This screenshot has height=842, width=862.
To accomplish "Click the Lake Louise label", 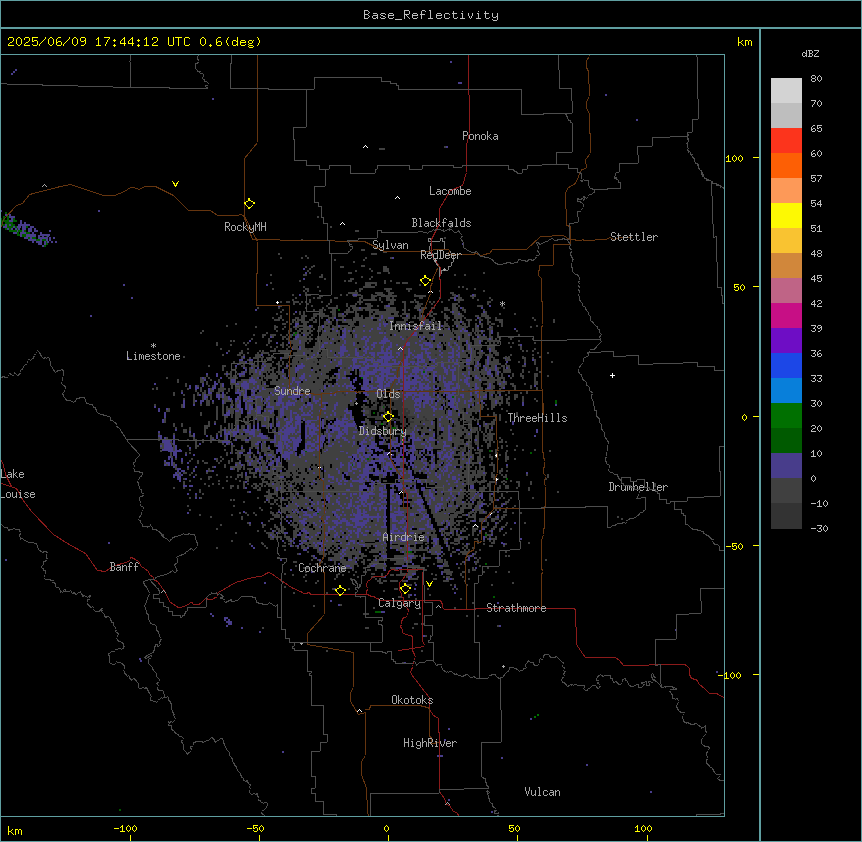I will pos(18,484).
